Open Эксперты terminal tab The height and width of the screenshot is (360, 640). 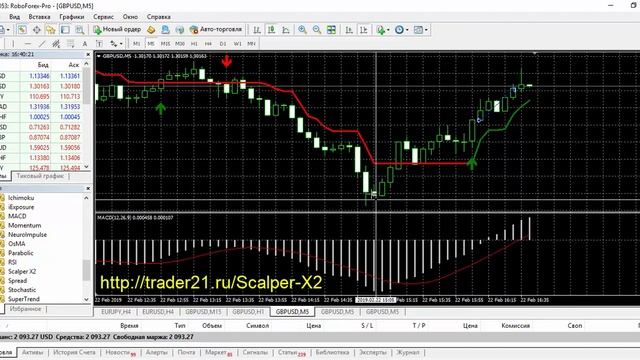tap(373, 352)
